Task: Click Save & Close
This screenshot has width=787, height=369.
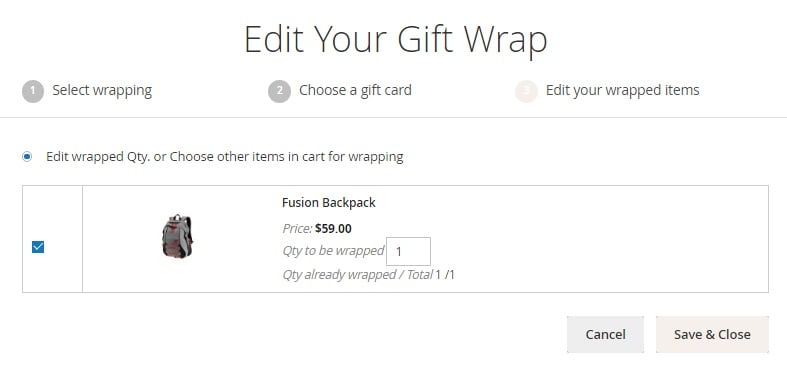Action: [712, 334]
